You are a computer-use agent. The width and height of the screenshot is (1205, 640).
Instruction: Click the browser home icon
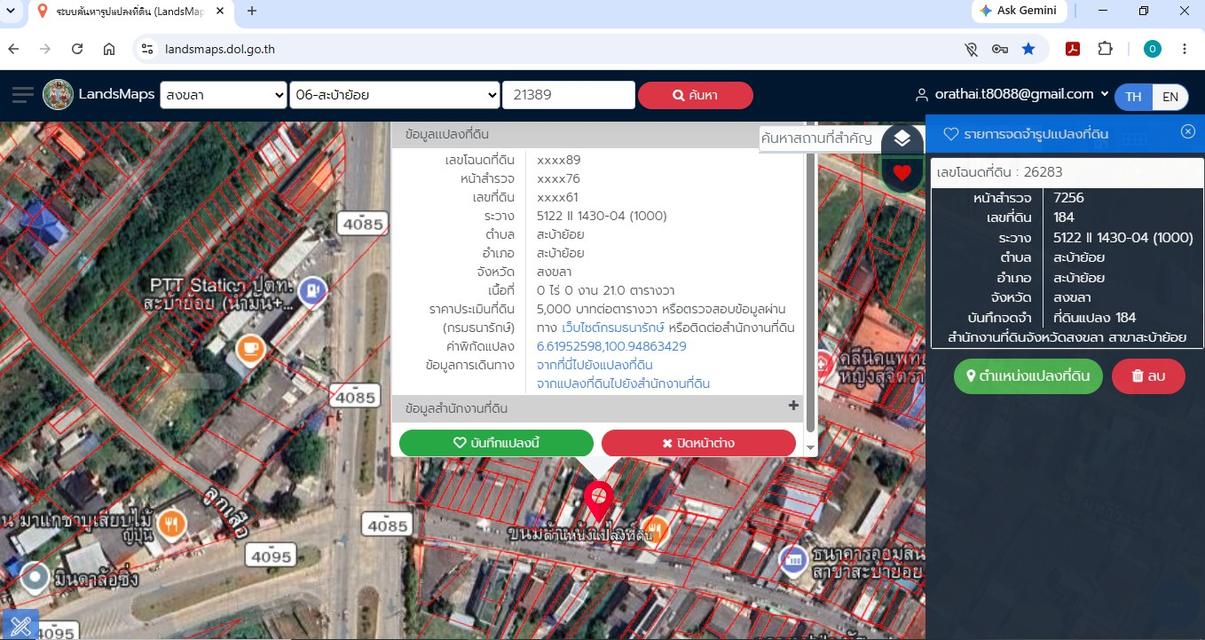[x=109, y=49]
